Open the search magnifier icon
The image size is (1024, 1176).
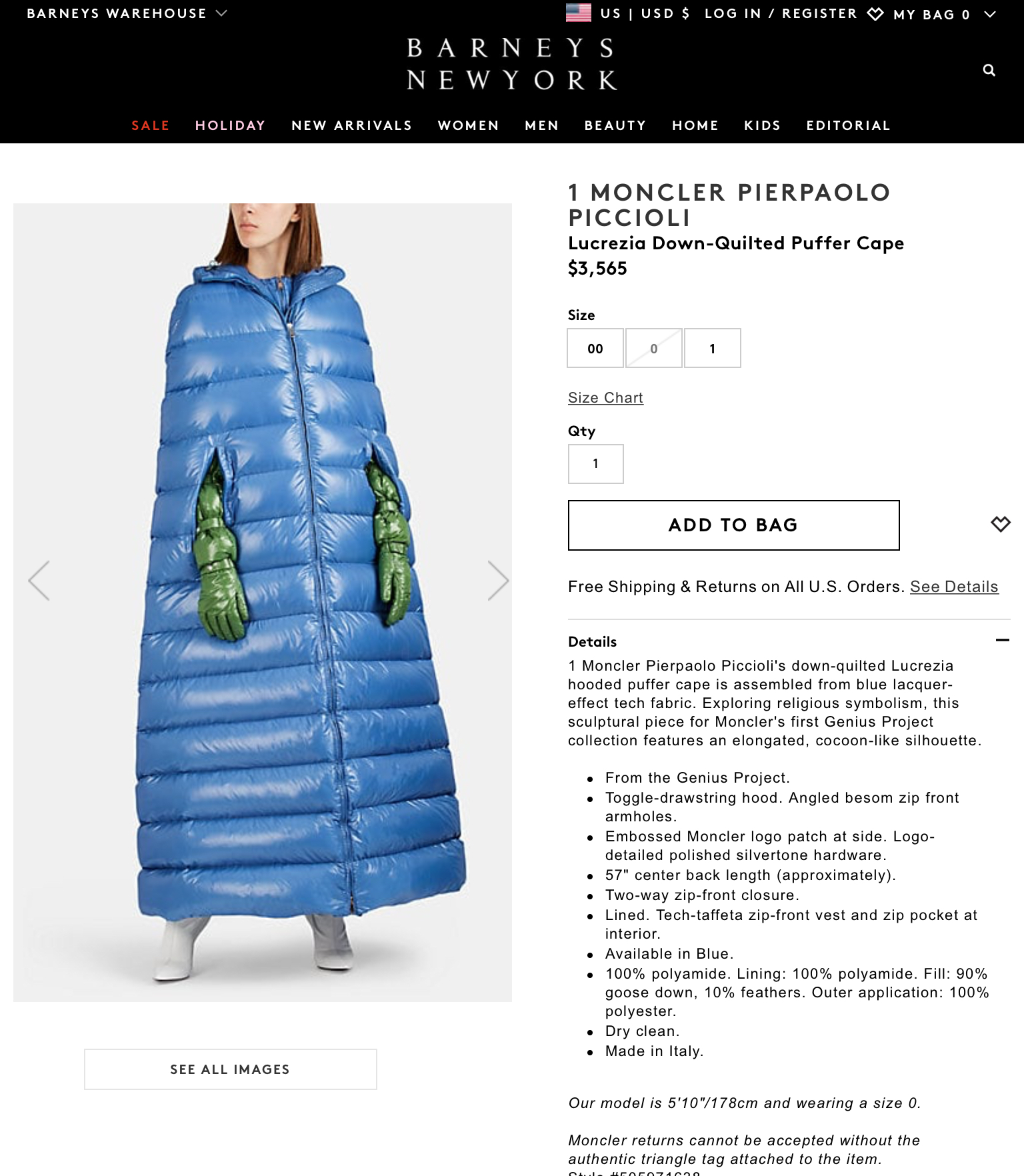click(989, 70)
